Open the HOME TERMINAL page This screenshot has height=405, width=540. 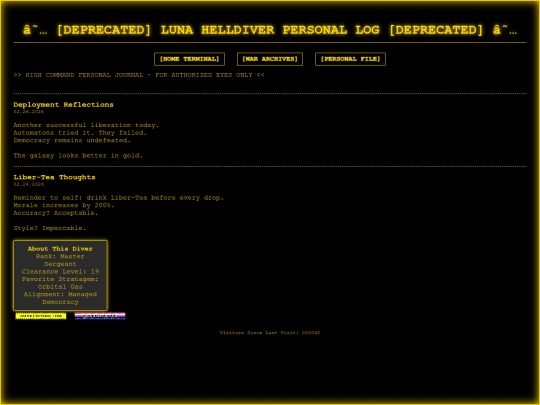(189, 59)
